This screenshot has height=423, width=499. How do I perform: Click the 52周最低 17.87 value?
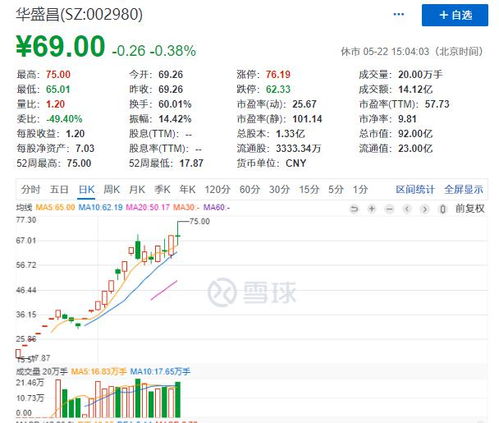click(x=191, y=163)
